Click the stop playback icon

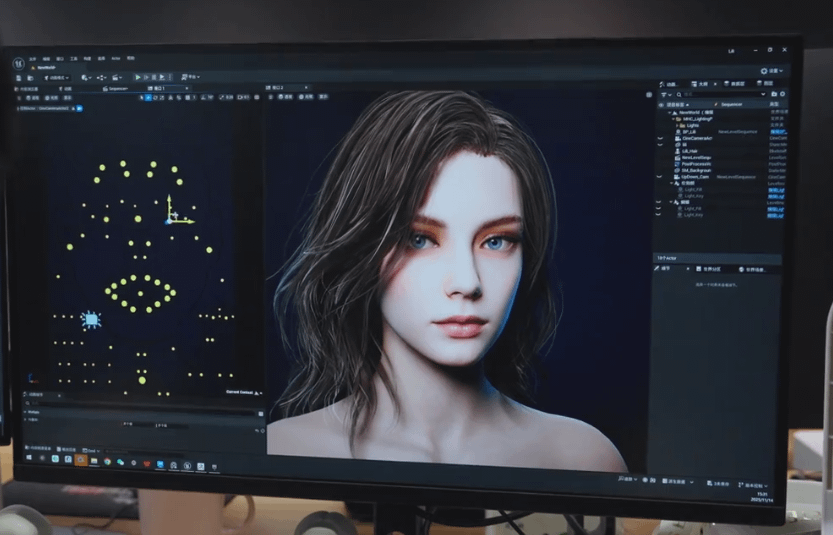click(154, 78)
